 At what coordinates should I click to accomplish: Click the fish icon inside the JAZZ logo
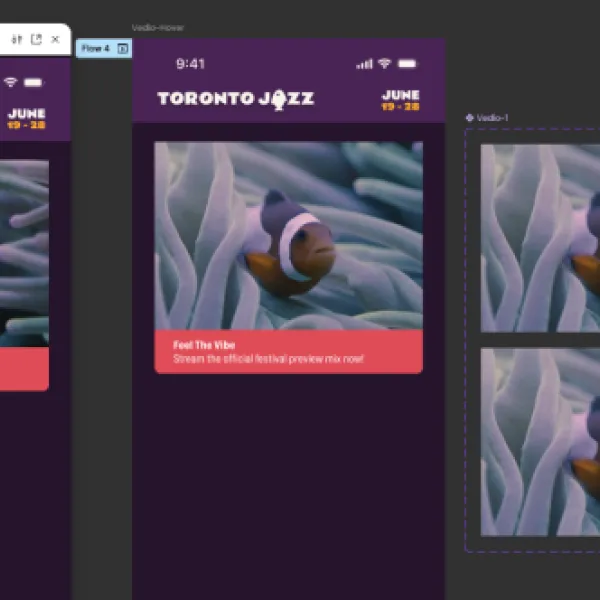pyautogui.click(x=279, y=100)
